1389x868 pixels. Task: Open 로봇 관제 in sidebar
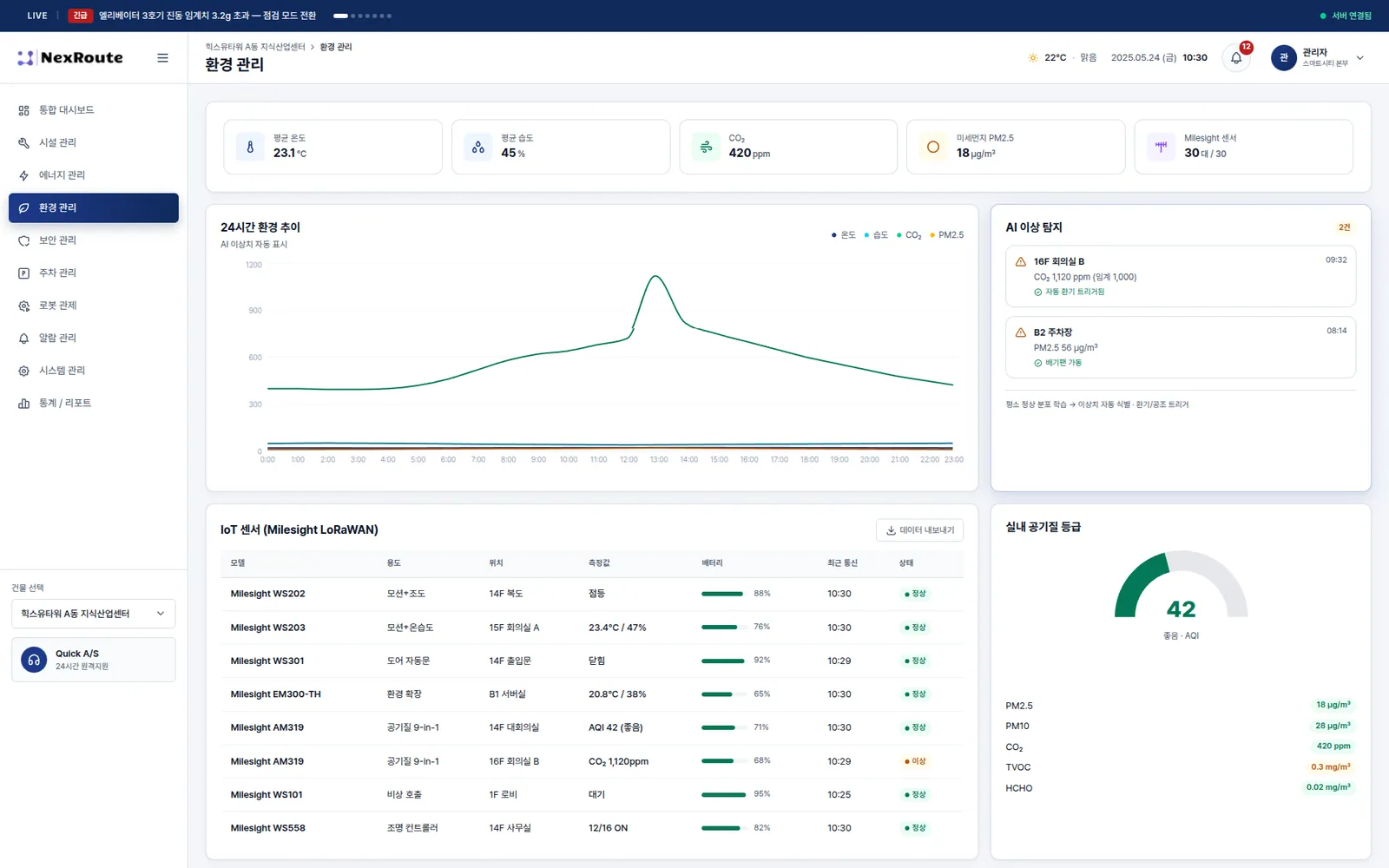click(94, 306)
